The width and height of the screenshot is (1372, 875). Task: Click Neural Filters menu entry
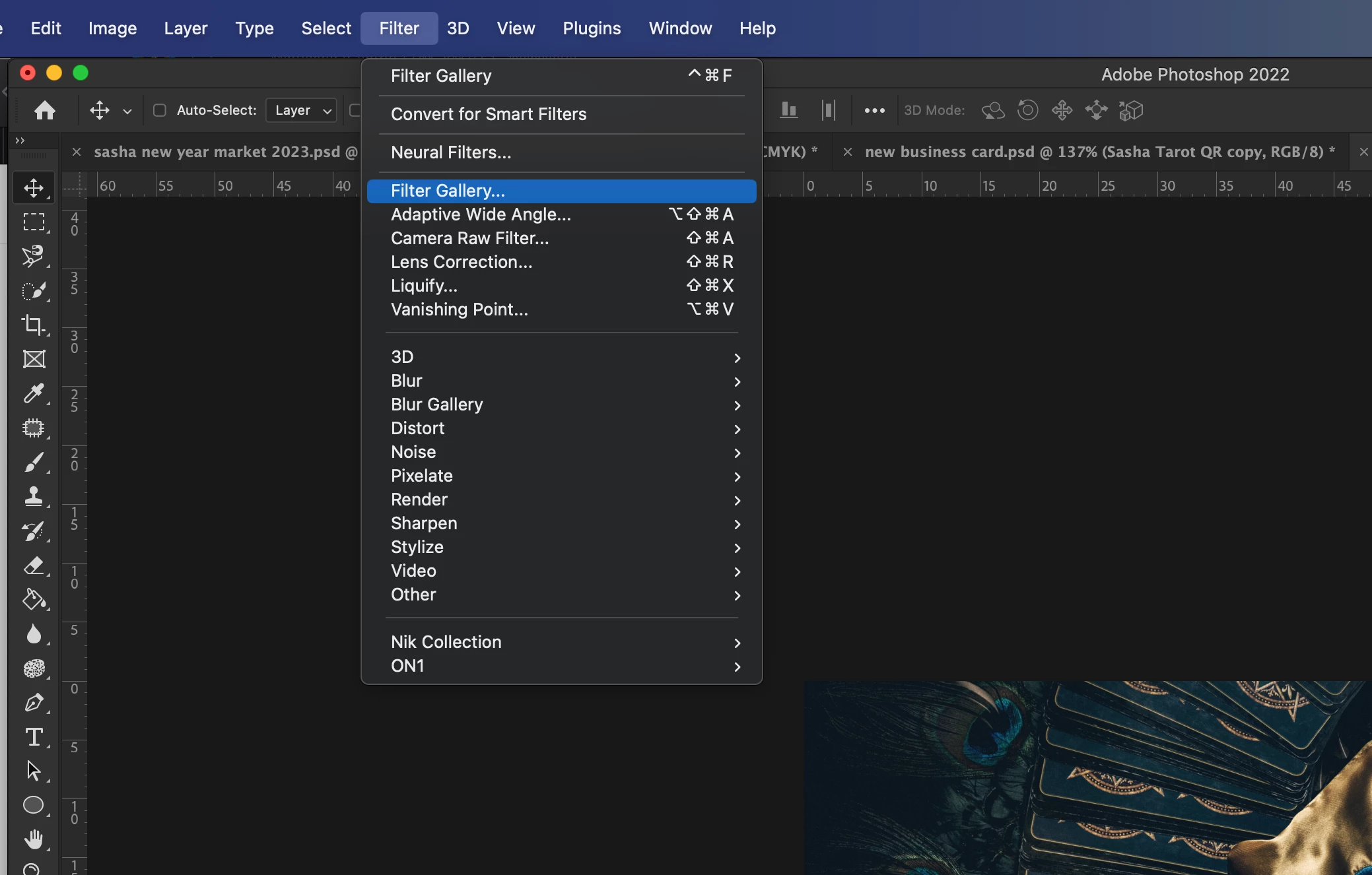[x=451, y=152]
